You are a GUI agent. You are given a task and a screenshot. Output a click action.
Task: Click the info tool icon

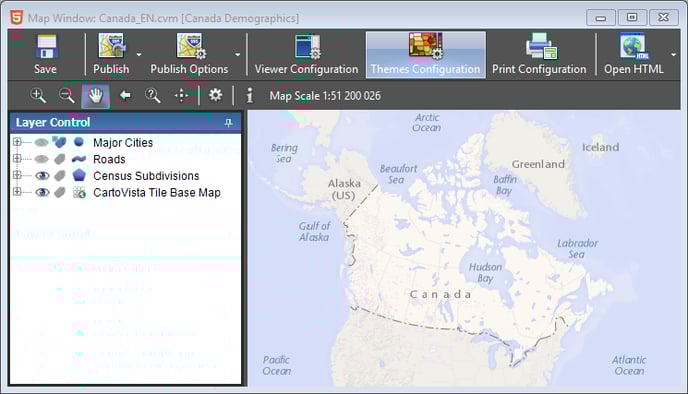coord(249,95)
